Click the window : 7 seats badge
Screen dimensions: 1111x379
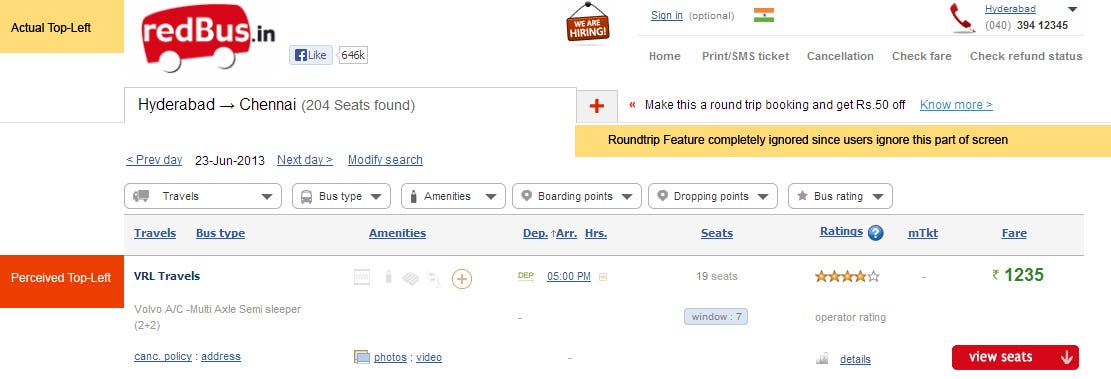pos(716,317)
